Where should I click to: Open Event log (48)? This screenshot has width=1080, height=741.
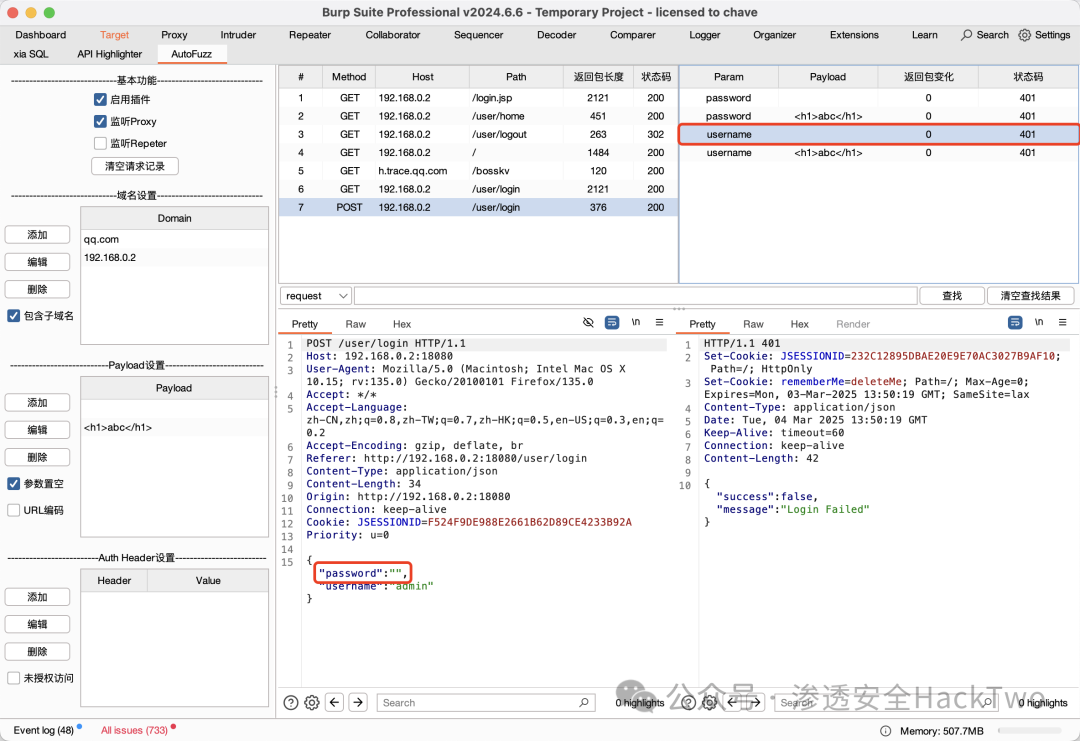pyautogui.click(x=43, y=730)
